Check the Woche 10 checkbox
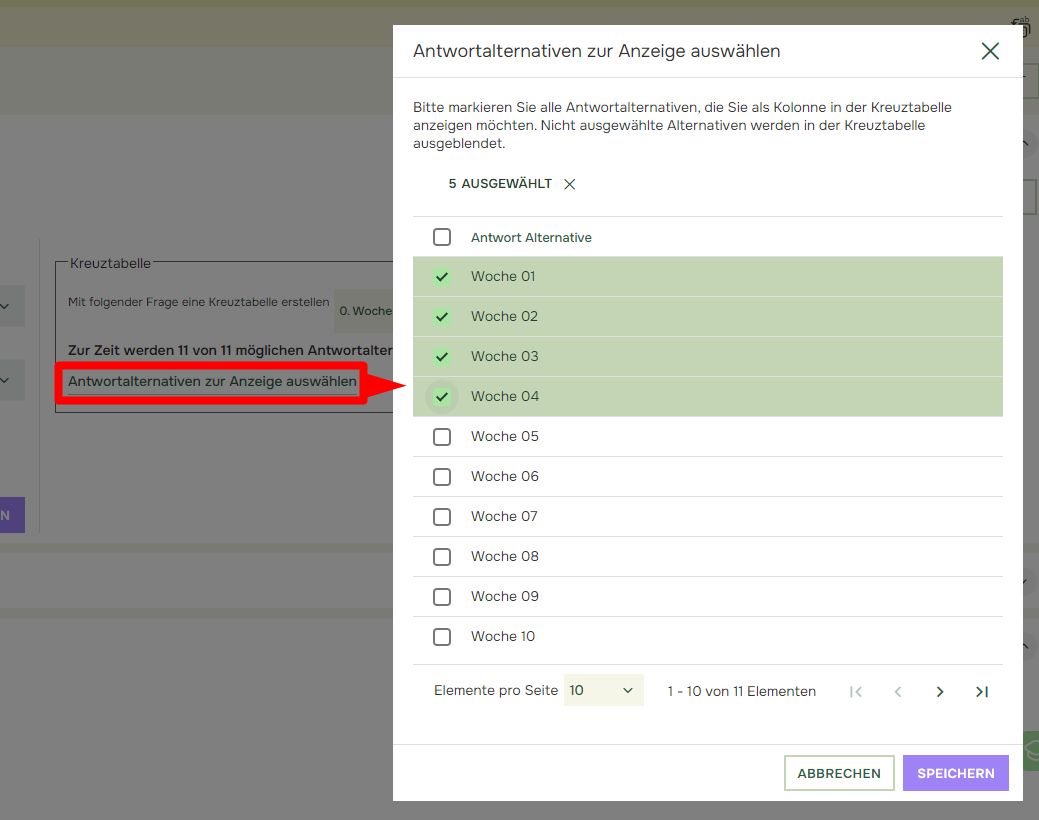Screen dimensions: 1039x820 pyautogui.click(x=442, y=636)
